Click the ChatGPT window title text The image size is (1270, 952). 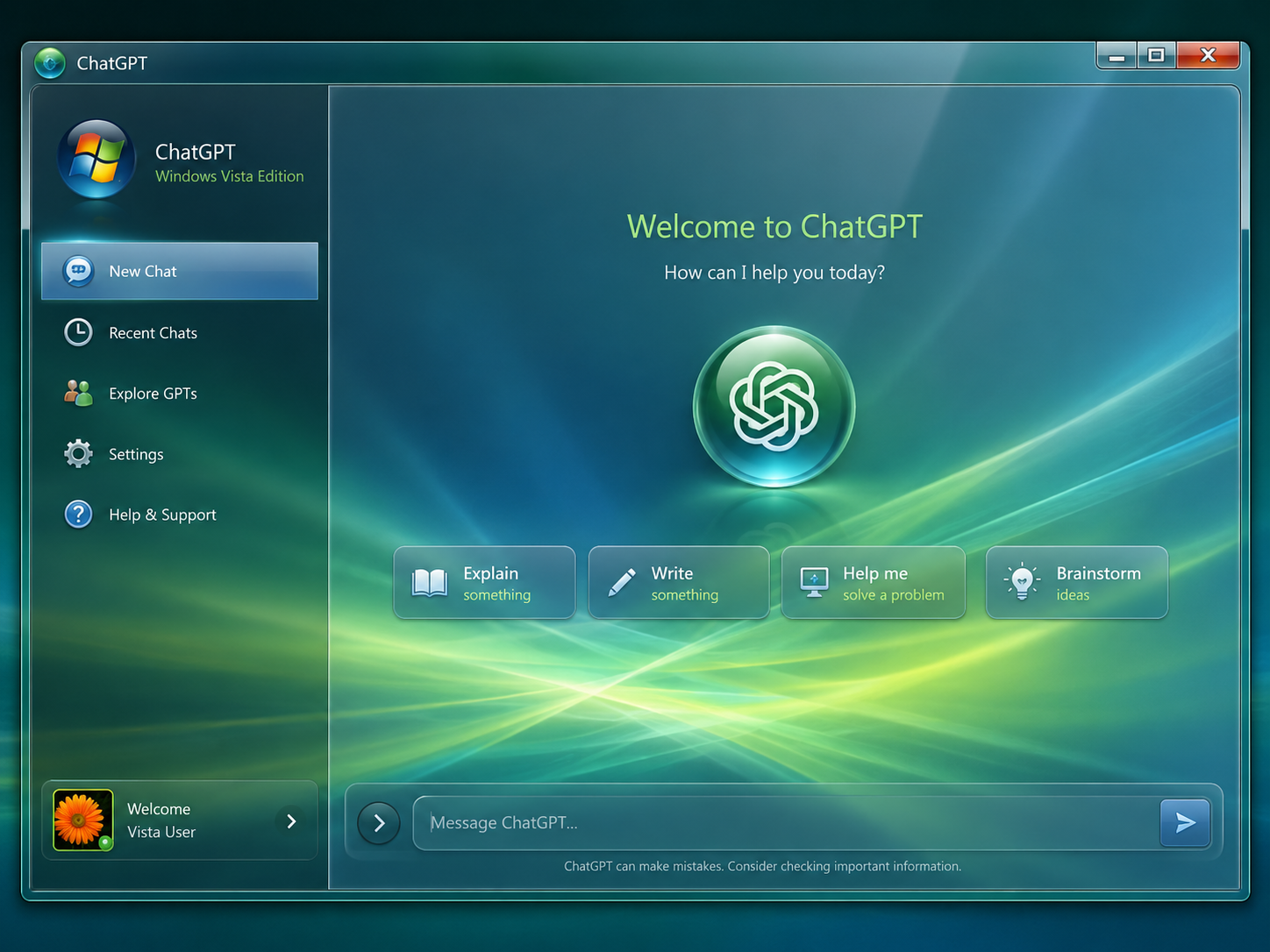tap(112, 63)
